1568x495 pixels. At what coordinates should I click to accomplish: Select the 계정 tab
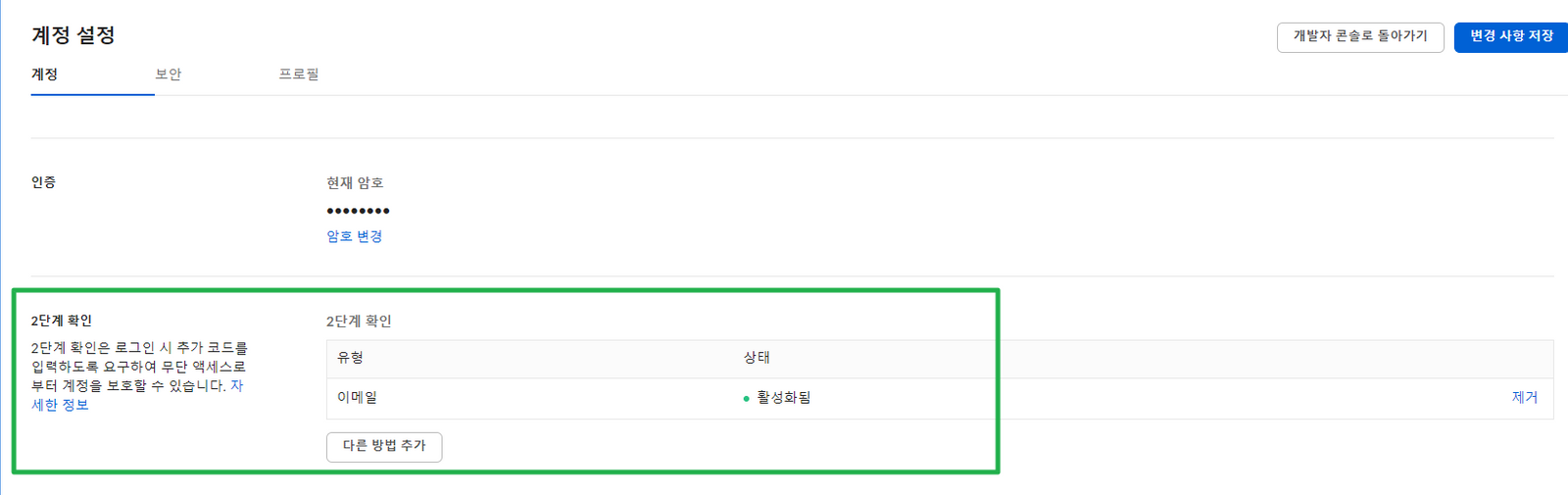point(44,74)
